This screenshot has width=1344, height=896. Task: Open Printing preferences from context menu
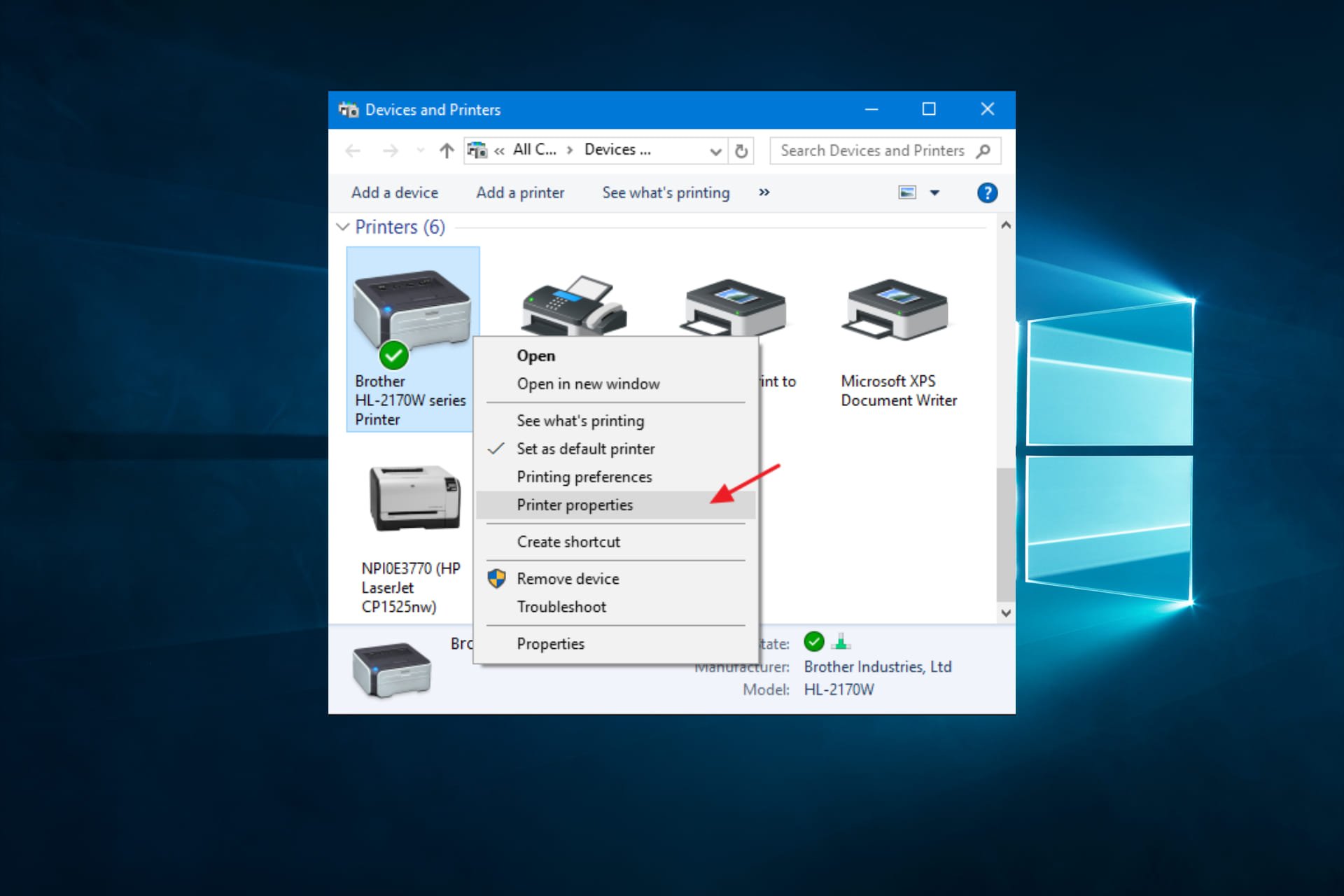615,477
